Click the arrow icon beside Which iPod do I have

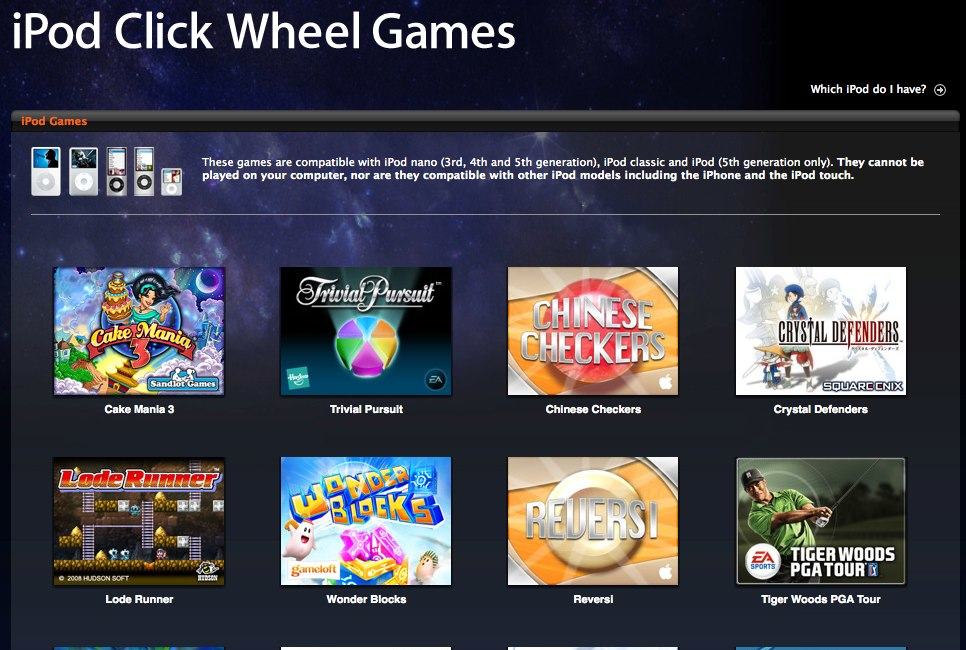[940, 90]
